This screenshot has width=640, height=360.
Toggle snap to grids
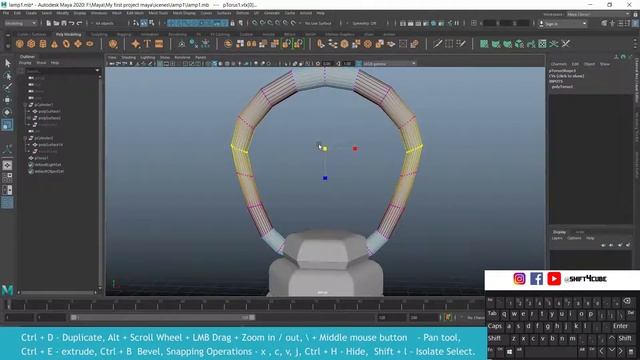pos(255,23)
